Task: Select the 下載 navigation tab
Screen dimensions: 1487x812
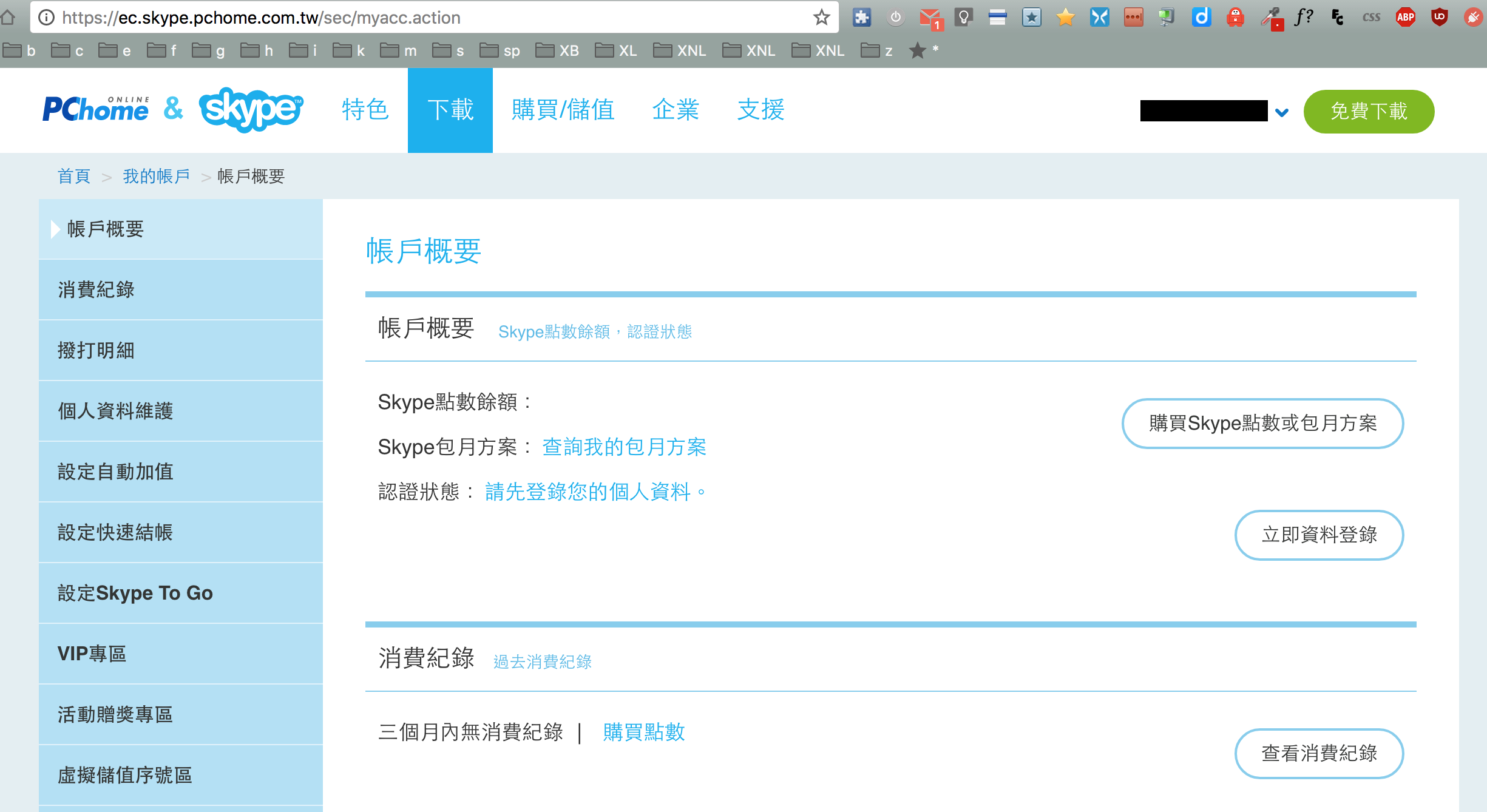Action: coord(450,110)
